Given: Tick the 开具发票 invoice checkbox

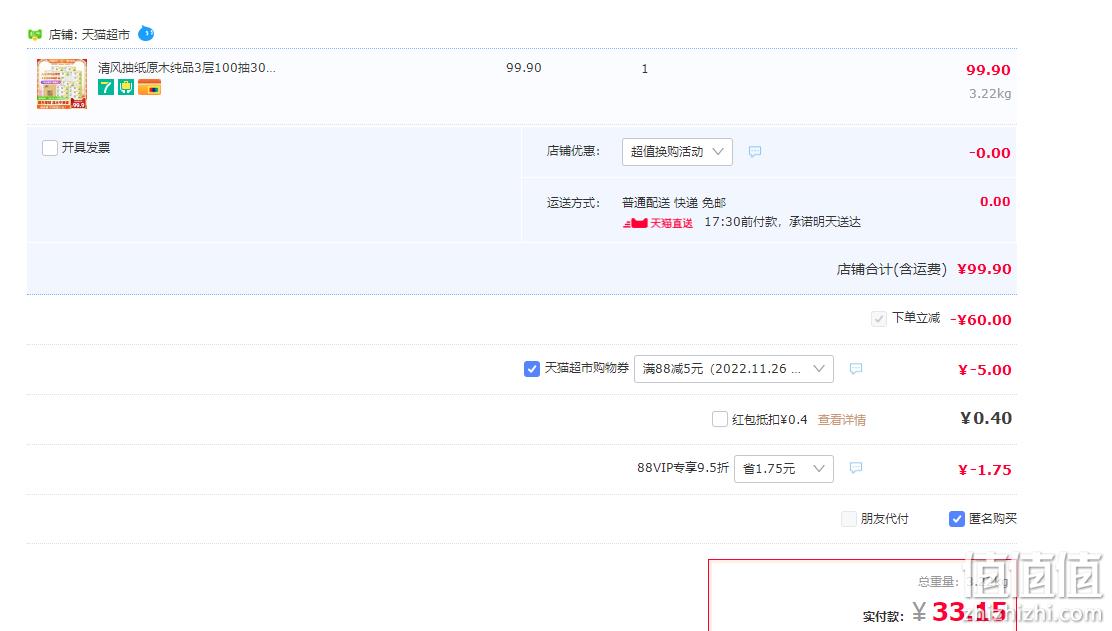Looking at the screenshot, I should pos(50,147).
